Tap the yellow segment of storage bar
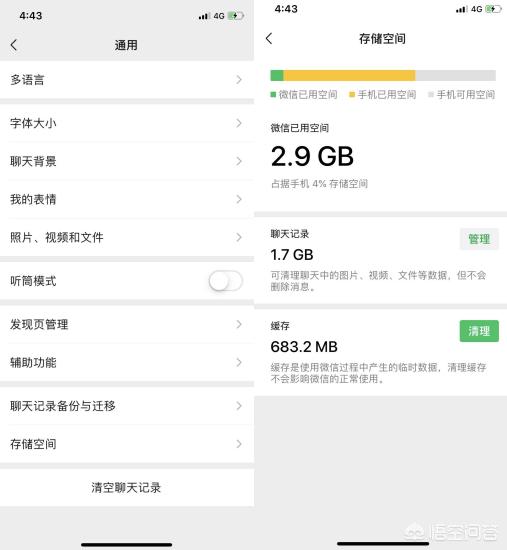Image resolution: width=507 pixels, height=550 pixels. point(349,75)
